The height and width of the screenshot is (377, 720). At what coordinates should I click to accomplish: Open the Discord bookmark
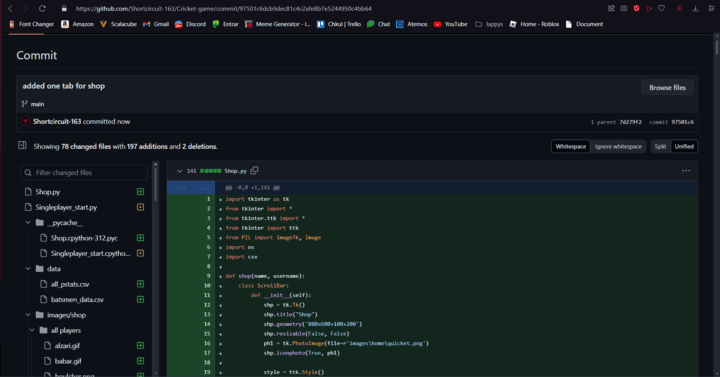pyautogui.click(x=190, y=24)
